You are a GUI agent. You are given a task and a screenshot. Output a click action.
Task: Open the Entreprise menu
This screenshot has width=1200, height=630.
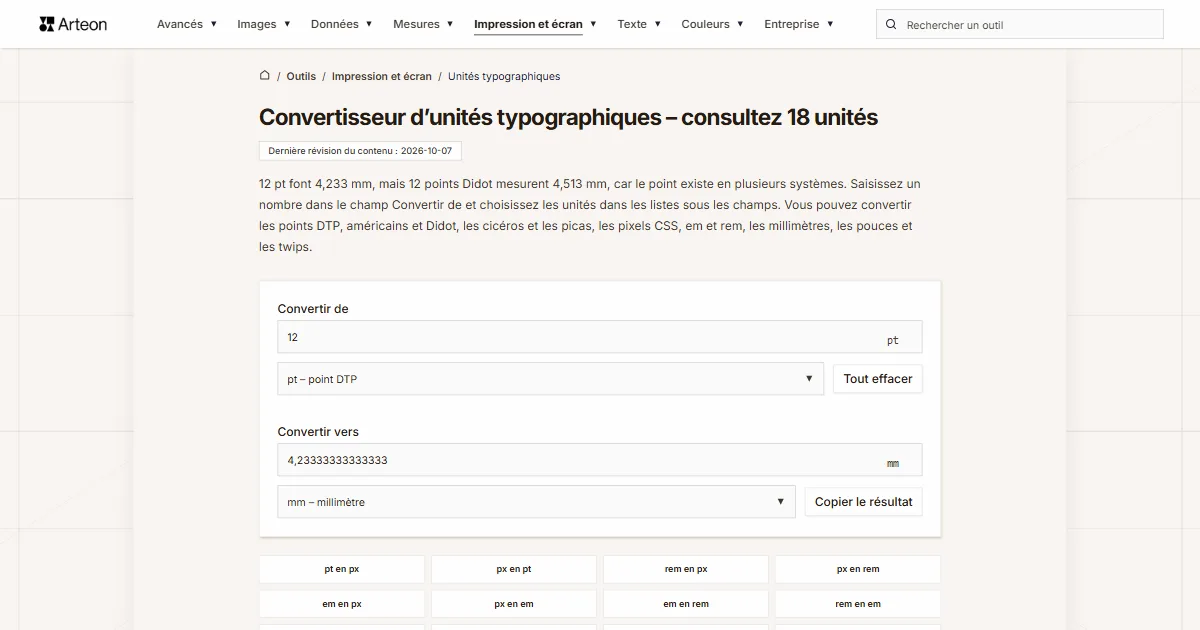click(x=799, y=24)
